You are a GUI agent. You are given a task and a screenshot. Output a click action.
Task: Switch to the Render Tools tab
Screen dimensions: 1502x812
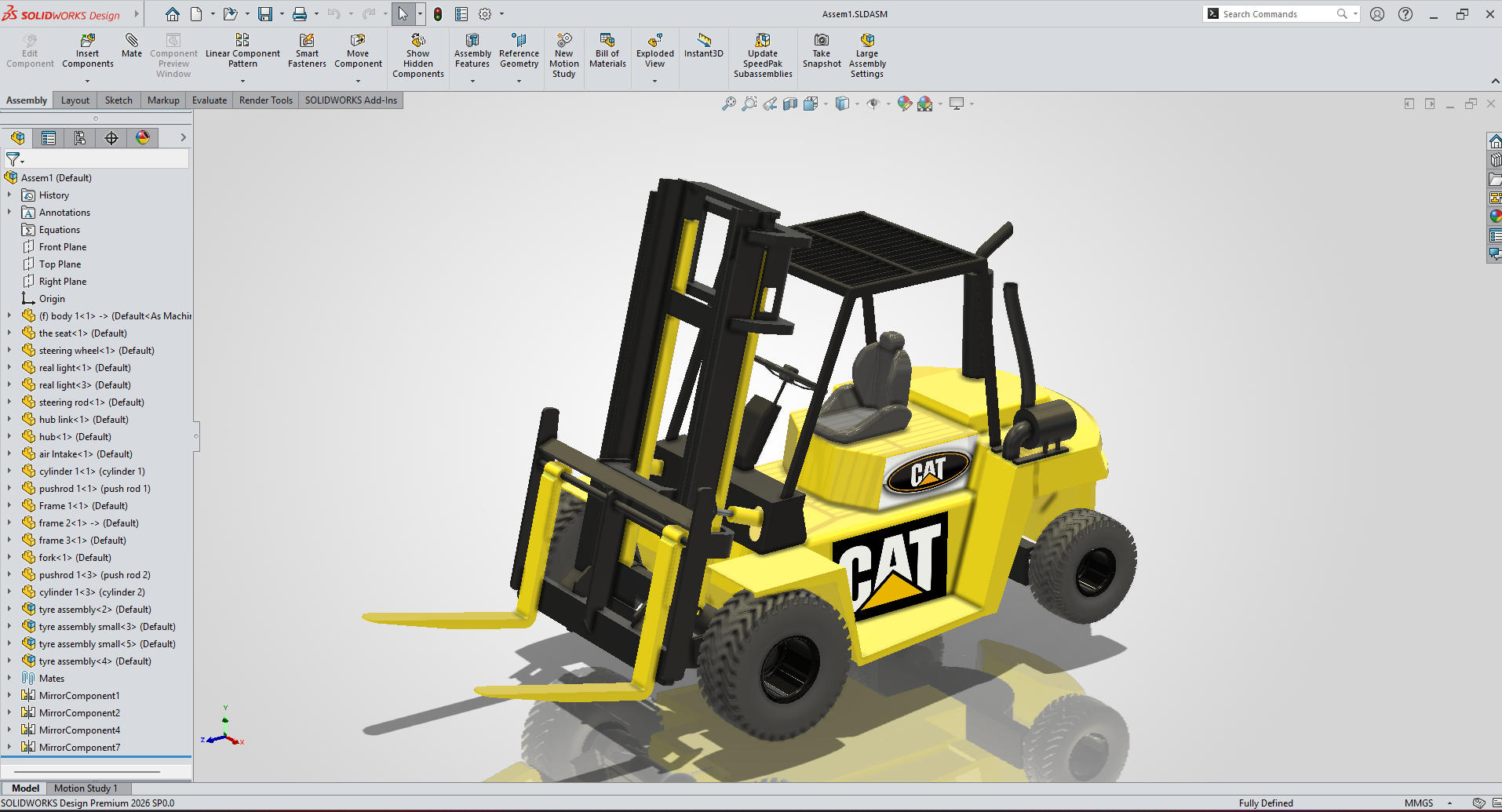[266, 100]
